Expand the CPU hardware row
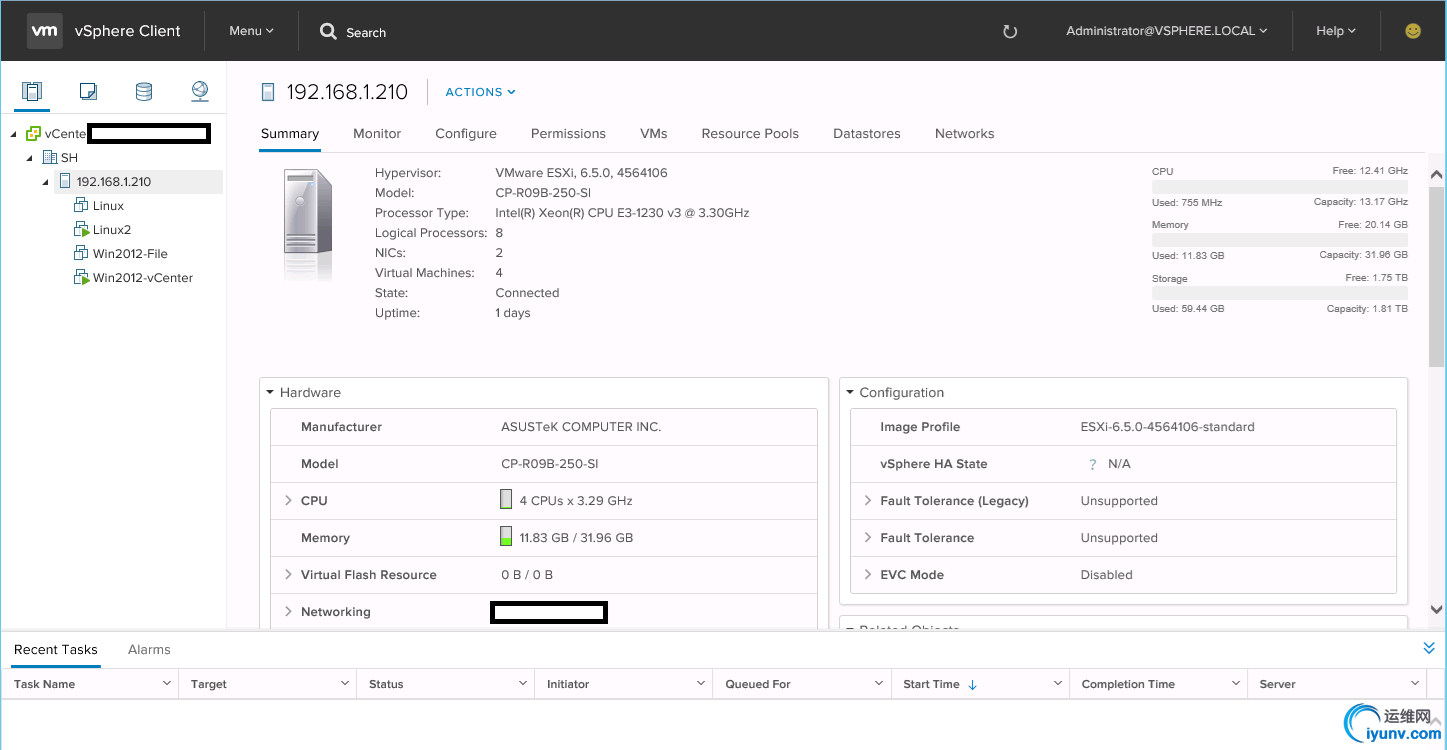Screen dimensions: 1447x750 [x=288, y=500]
